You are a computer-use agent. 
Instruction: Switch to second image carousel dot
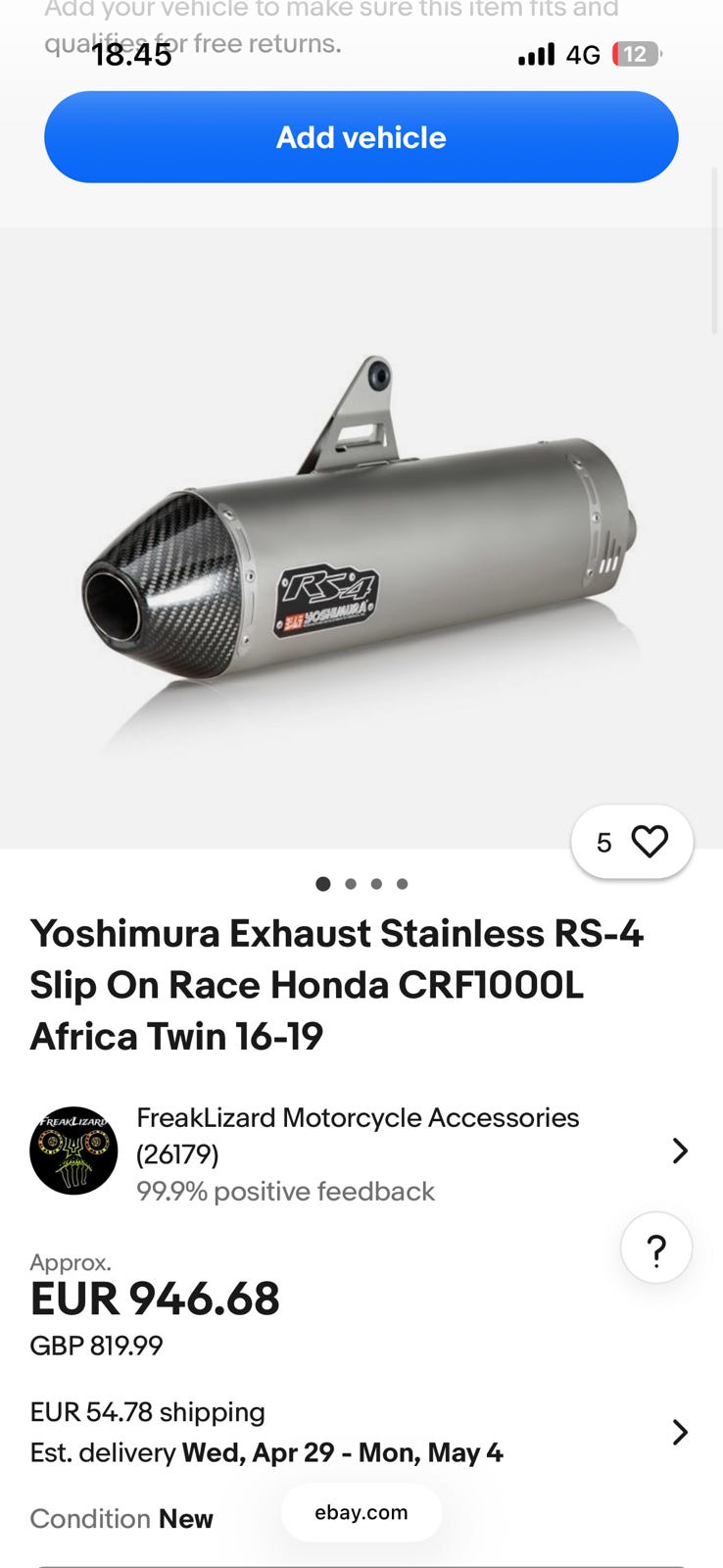pos(351,884)
